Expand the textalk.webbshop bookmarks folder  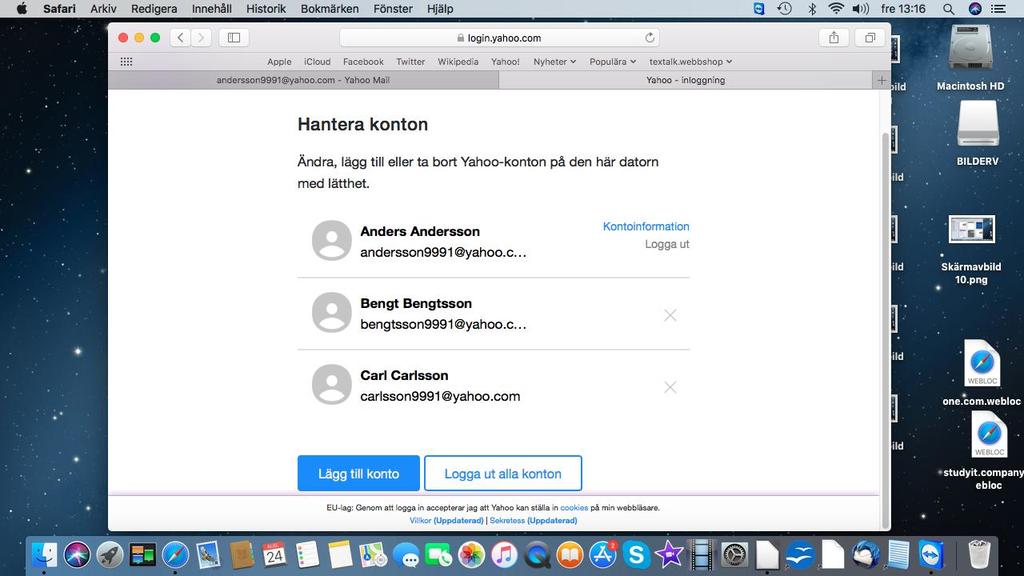point(691,61)
